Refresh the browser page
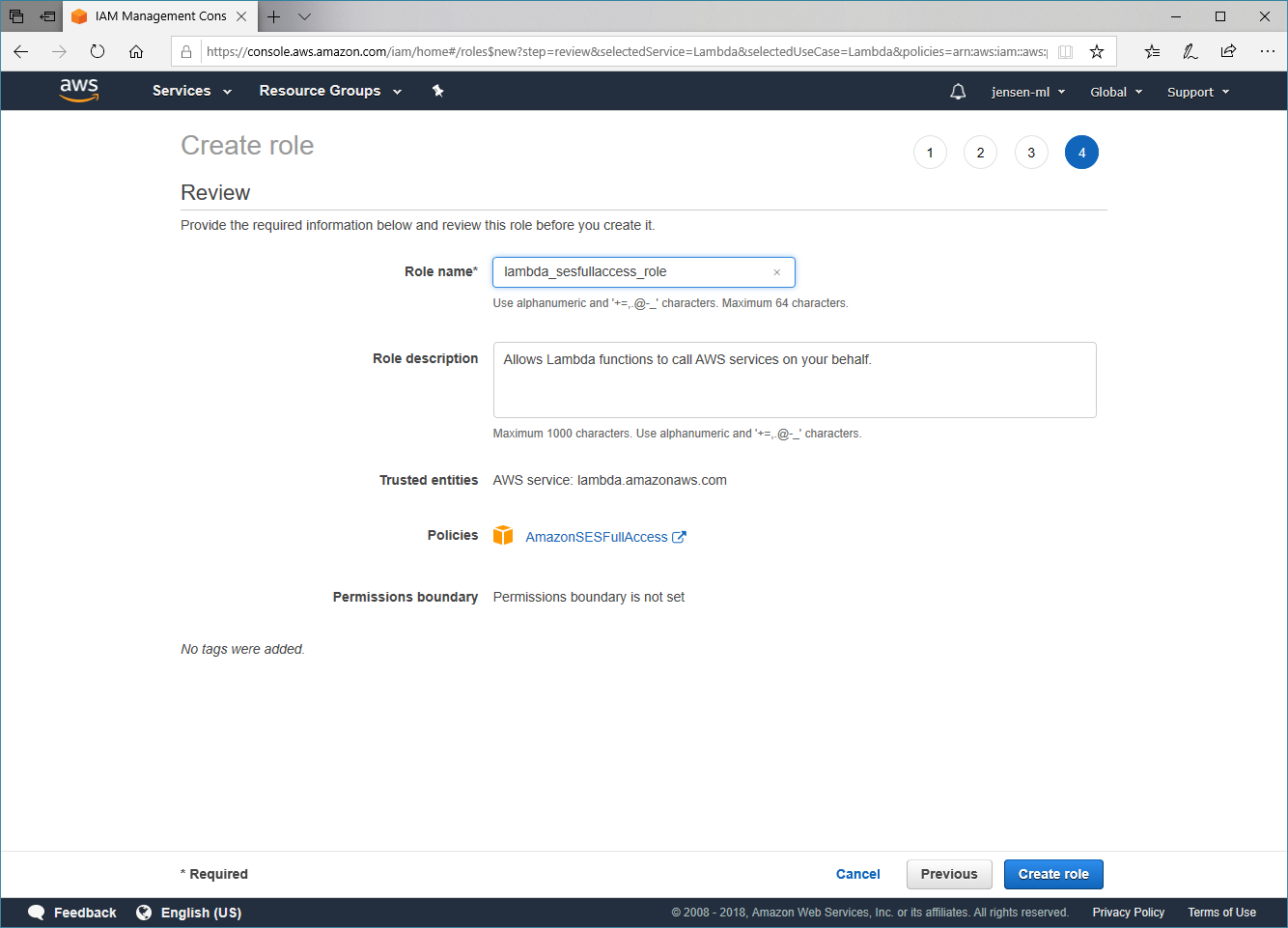Image resolution: width=1288 pixels, height=928 pixels. point(98,52)
